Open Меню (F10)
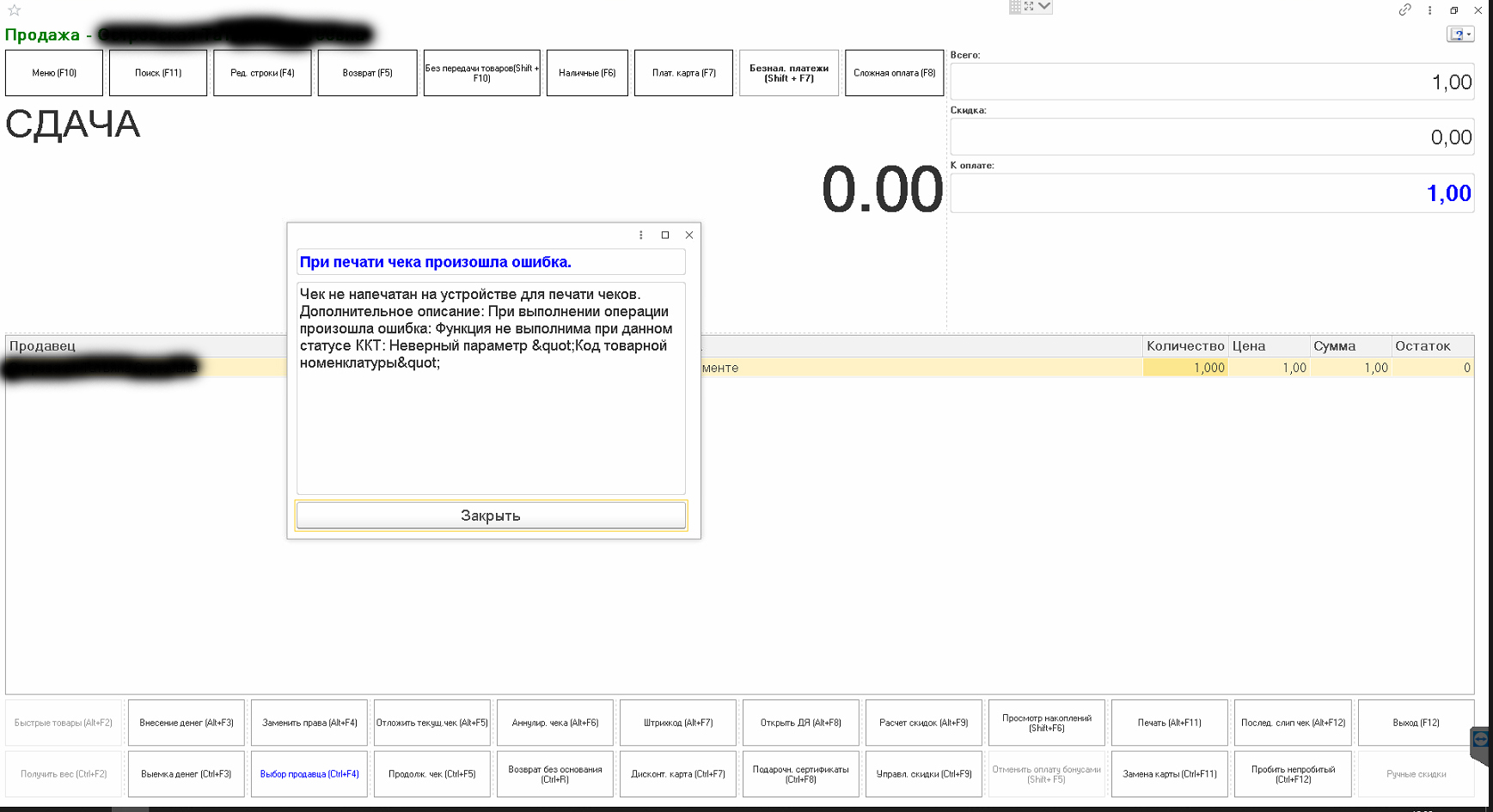 54,73
